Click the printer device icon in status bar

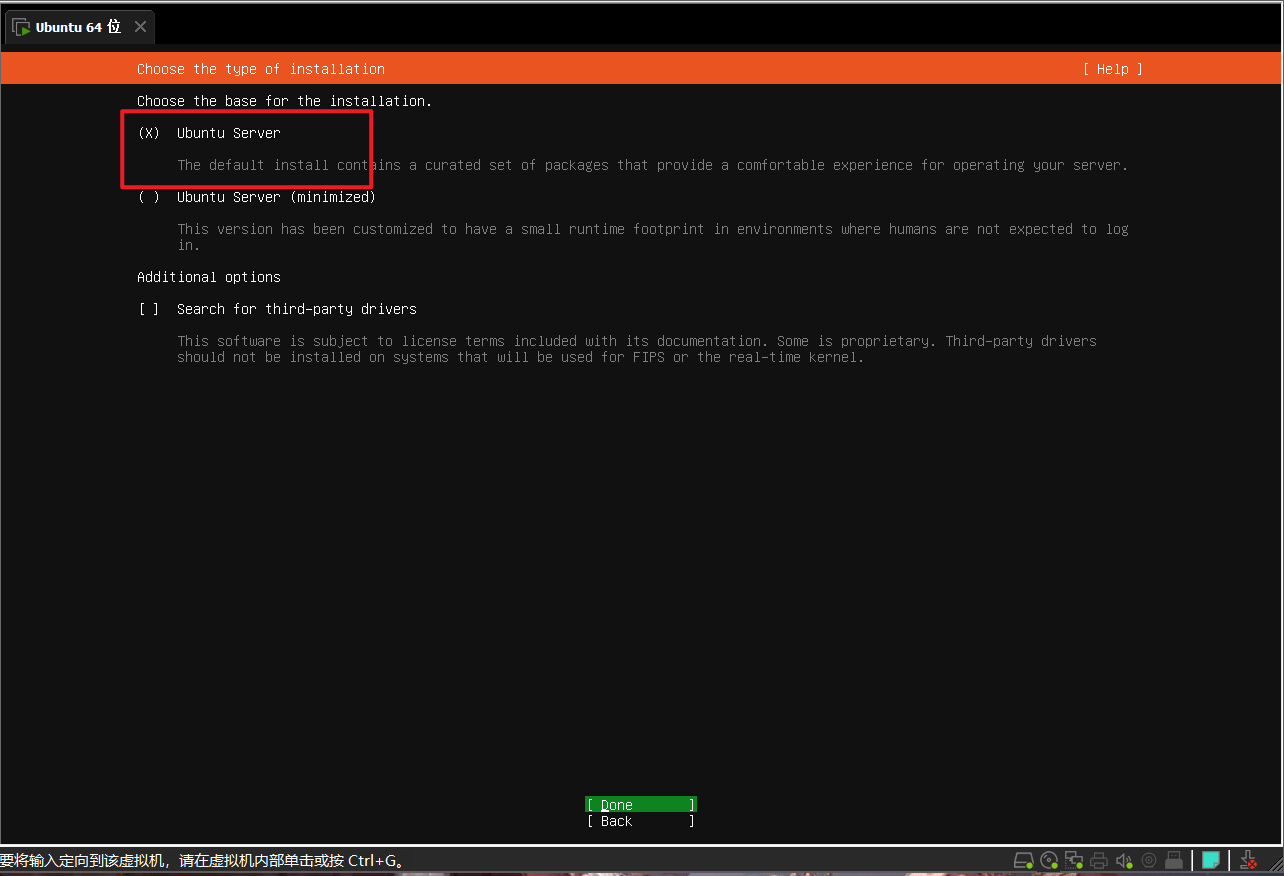1099,860
